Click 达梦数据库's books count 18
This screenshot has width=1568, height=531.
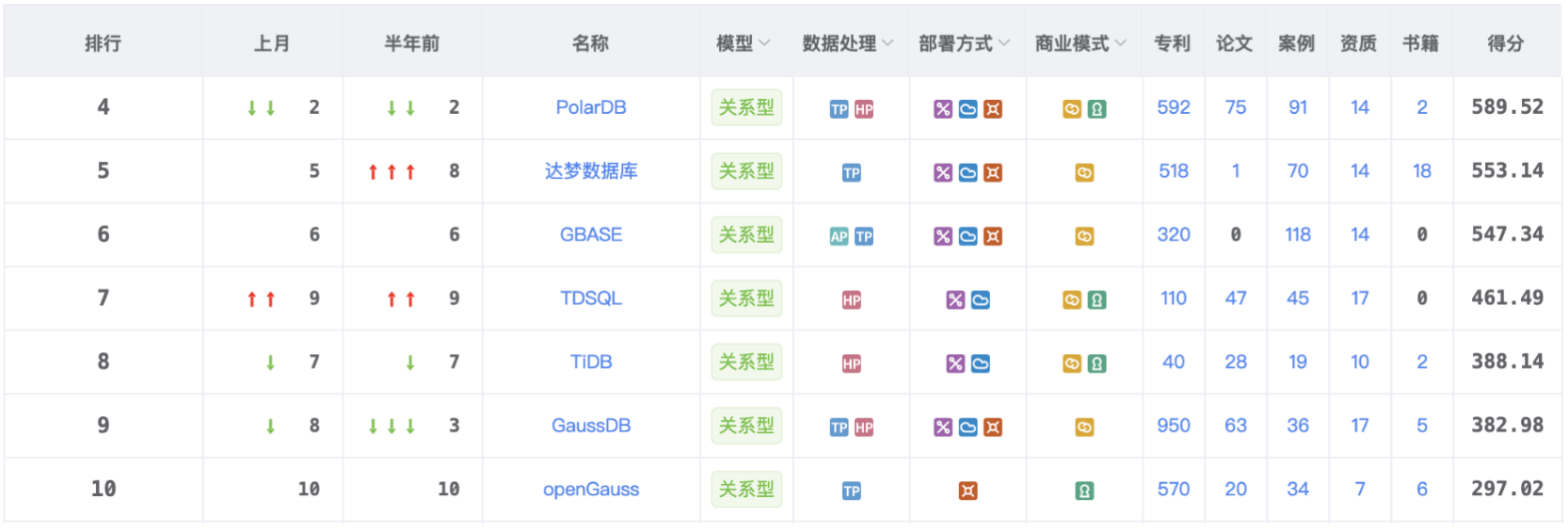coord(1422,170)
